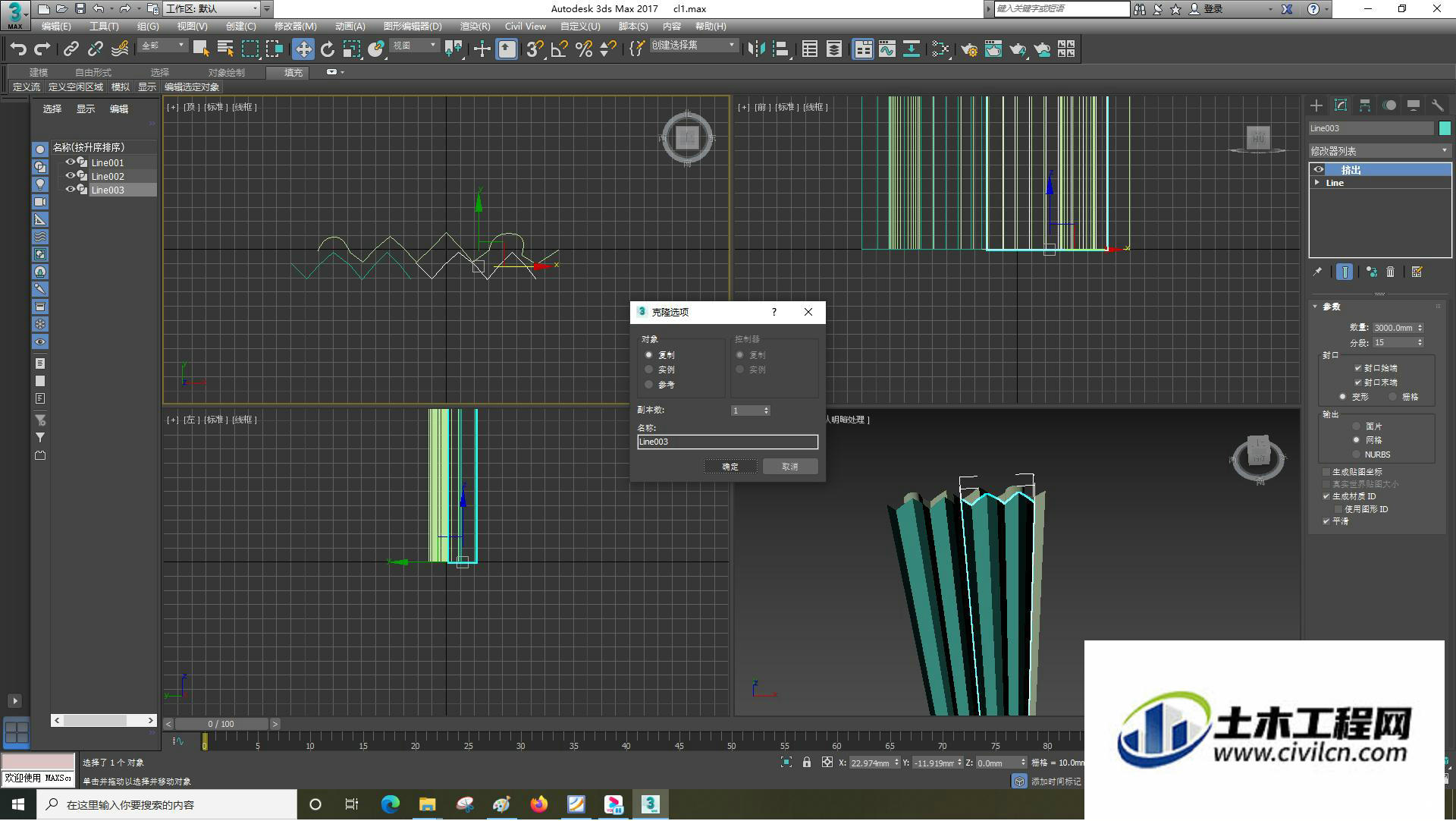Viewport: 1456px width, 821px height.
Task: Click help question mark in Clone Options
Action: [774, 313]
